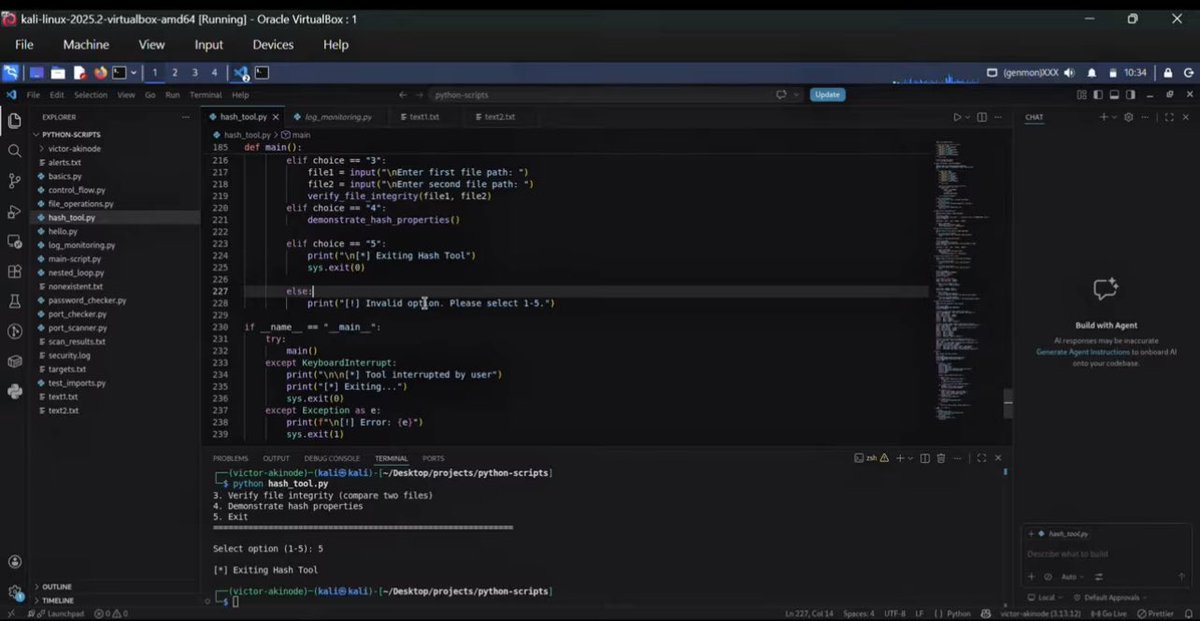The image size is (1200, 621).
Task: Split the terminal panel
Action: point(924,458)
